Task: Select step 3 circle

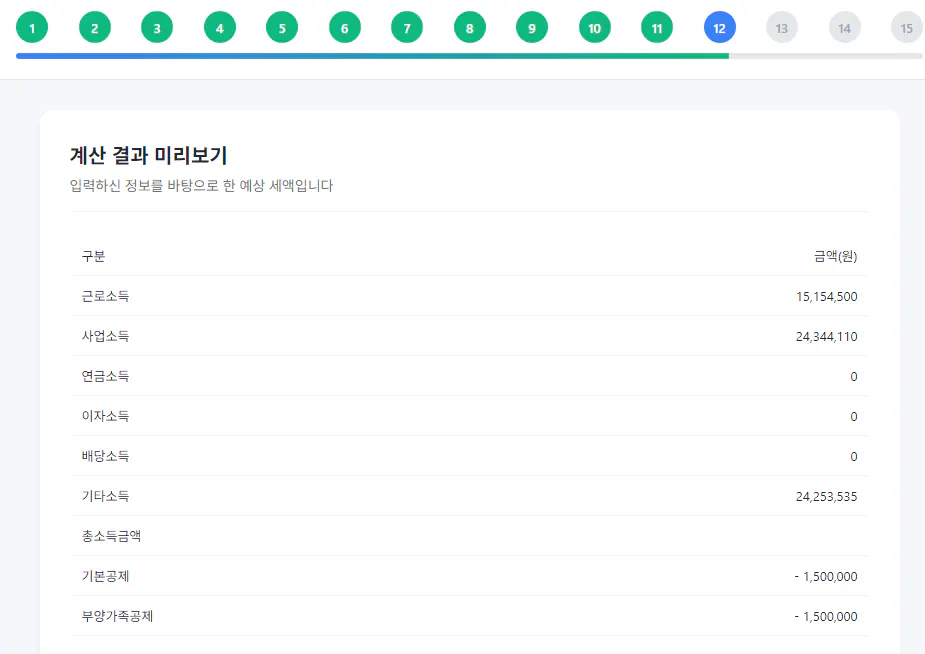Action: (x=157, y=28)
